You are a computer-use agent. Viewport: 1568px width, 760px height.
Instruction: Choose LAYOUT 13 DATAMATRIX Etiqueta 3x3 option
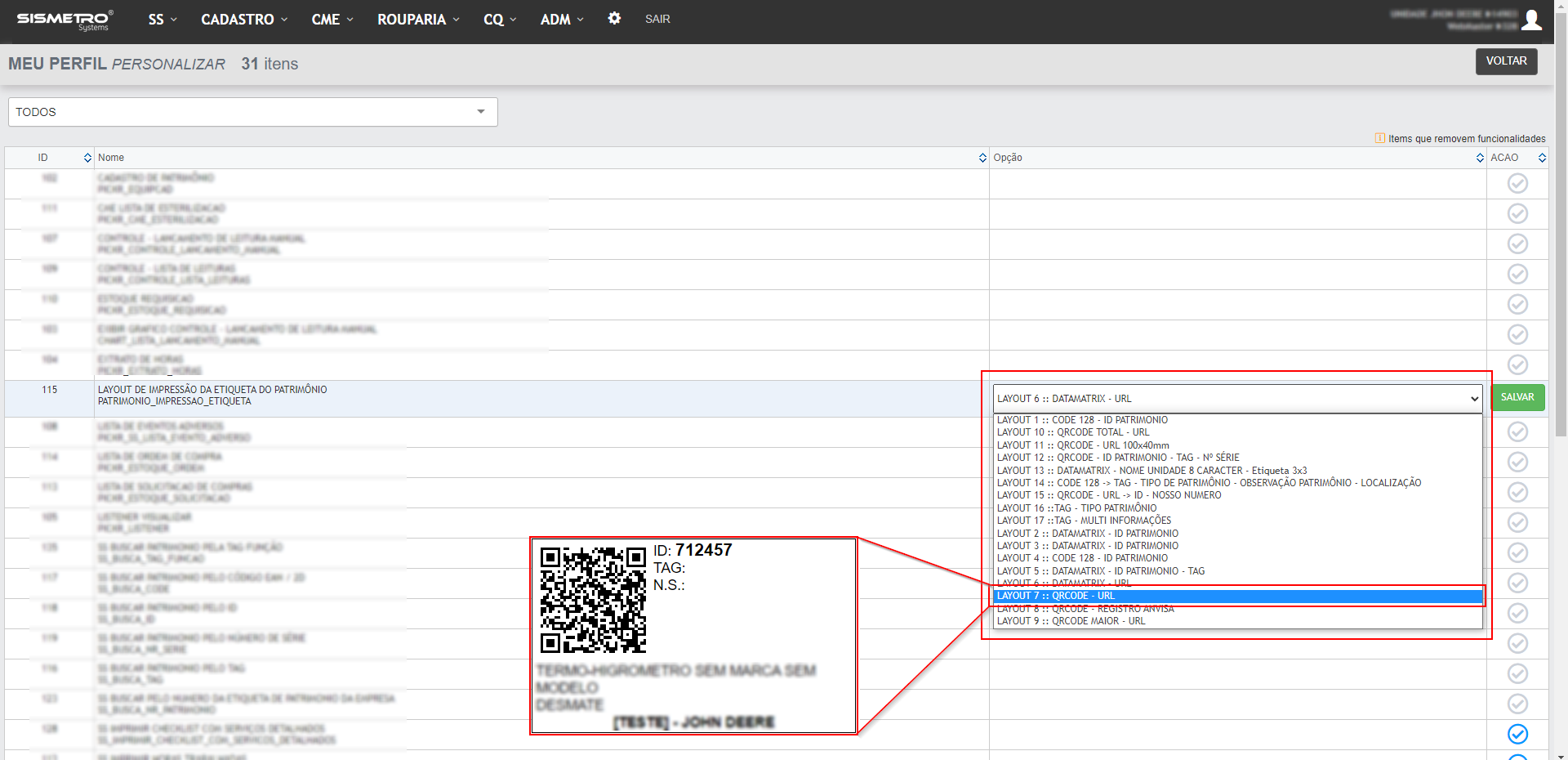tap(1238, 471)
